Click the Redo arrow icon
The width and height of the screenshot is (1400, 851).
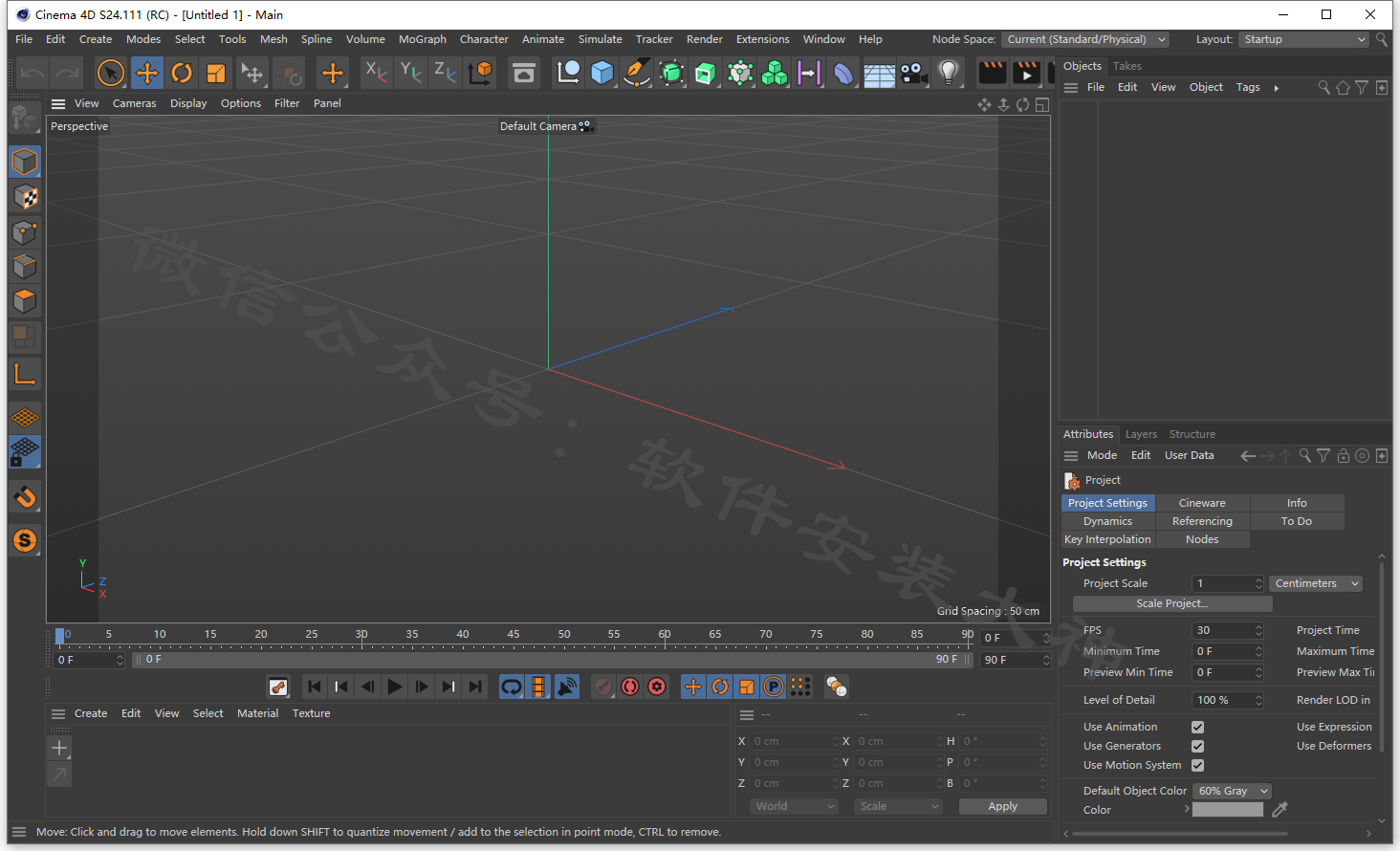[67, 73]
